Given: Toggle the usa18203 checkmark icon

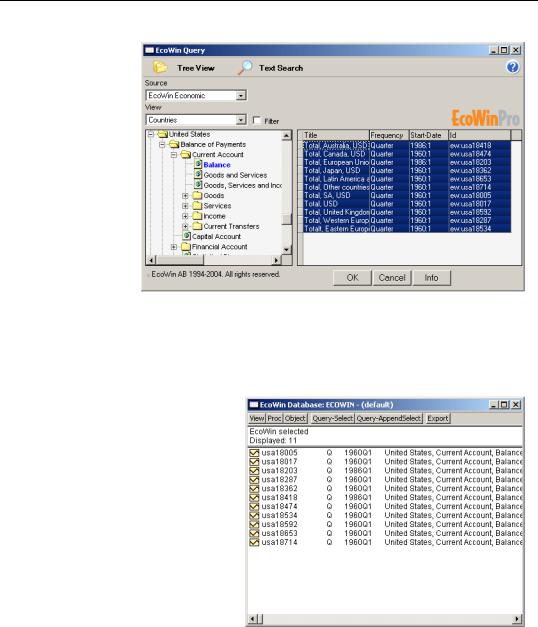Looking at the screenshot, I should pyautogui.click(x=254, y=471).
